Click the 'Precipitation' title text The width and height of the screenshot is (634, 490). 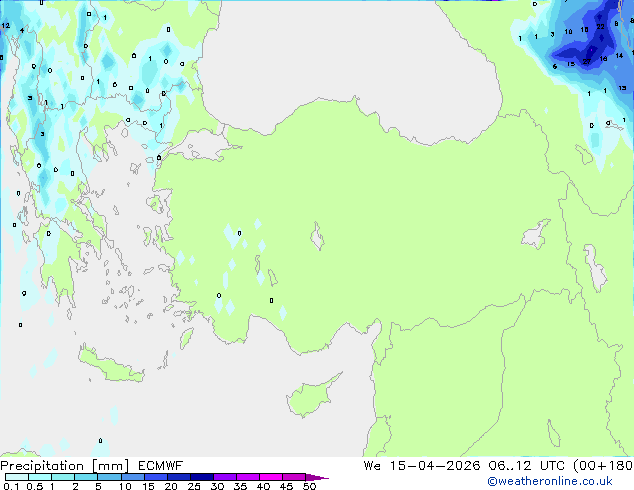tap(42, 466)
